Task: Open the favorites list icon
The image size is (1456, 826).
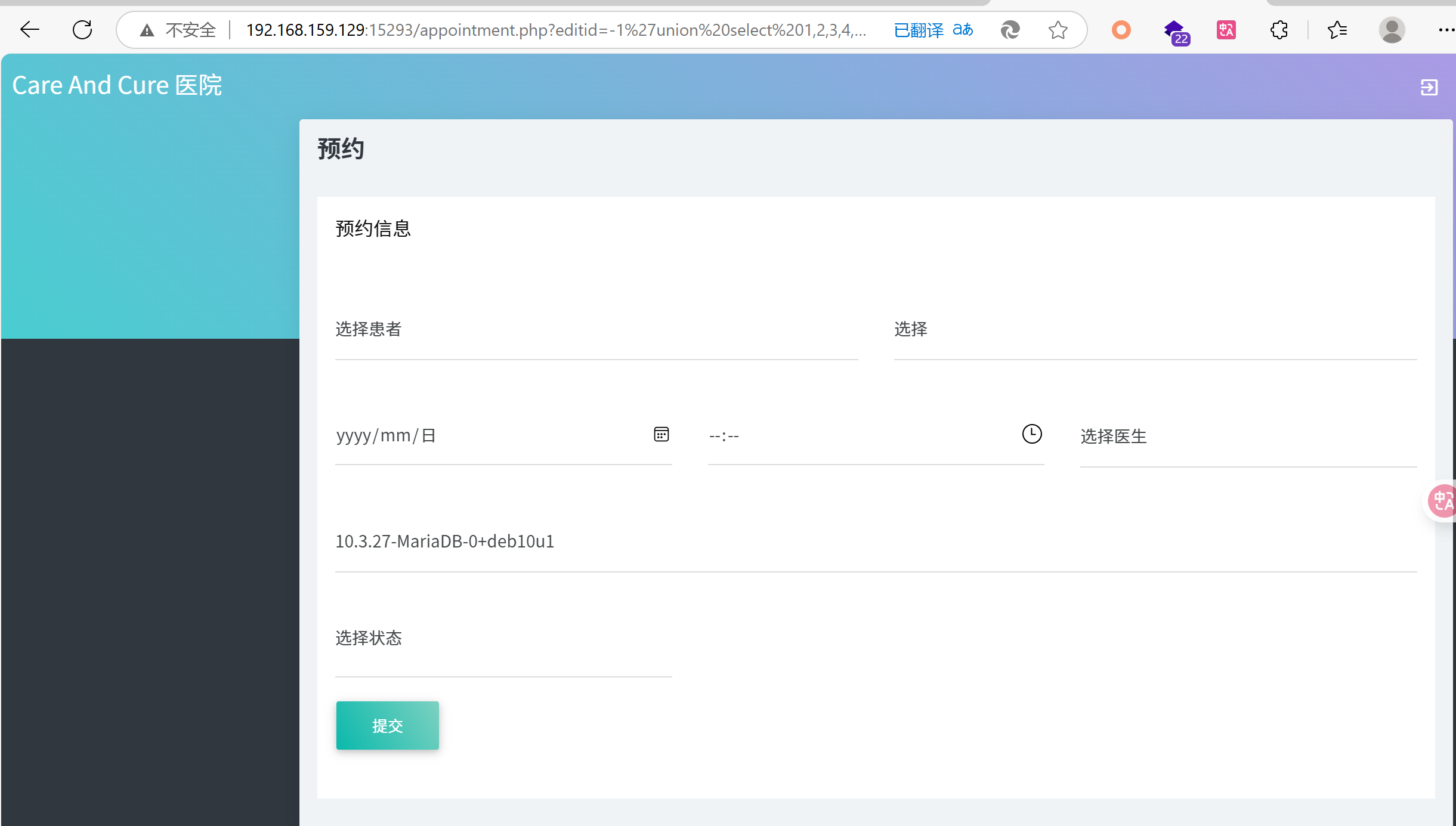Action: pos(1337,30)
